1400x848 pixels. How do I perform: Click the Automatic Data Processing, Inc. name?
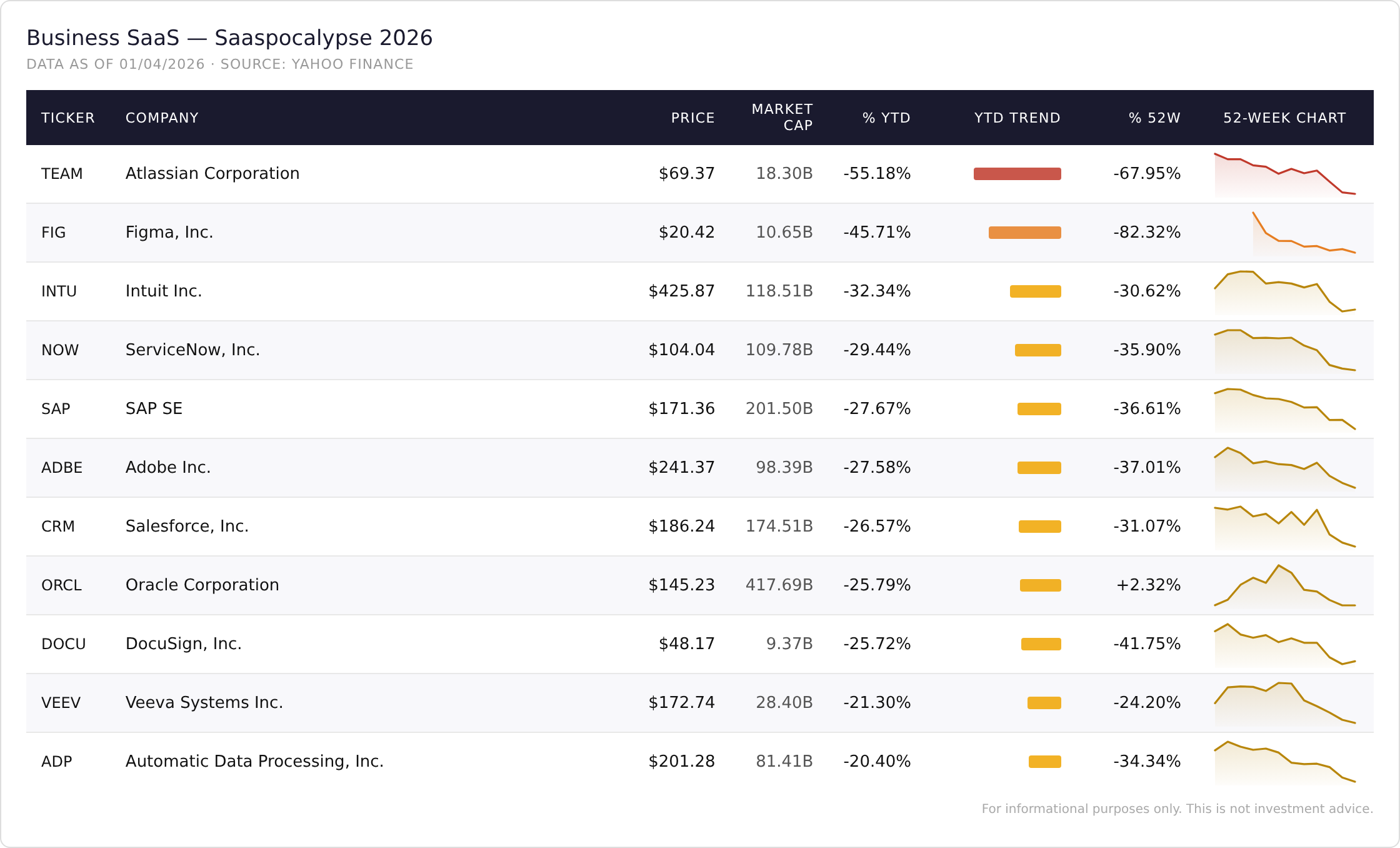pyautogui.click(x=254, y=761)
